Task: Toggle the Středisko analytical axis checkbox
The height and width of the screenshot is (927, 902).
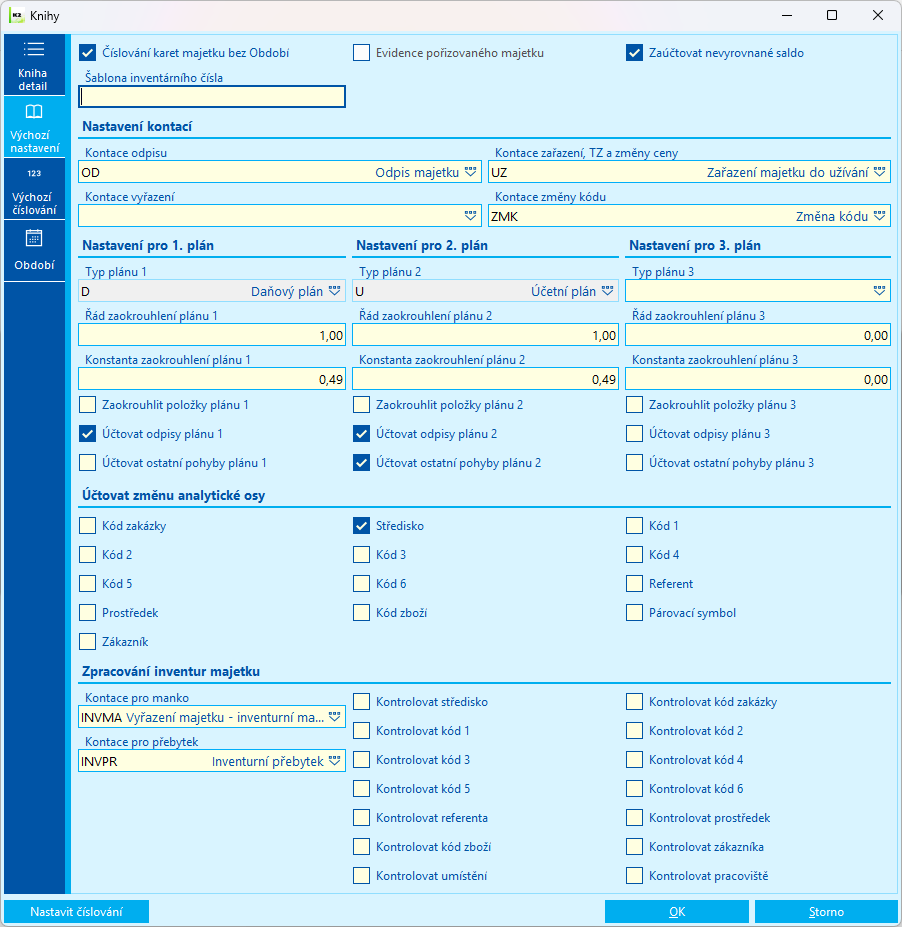Action: (x=361, y=526)
